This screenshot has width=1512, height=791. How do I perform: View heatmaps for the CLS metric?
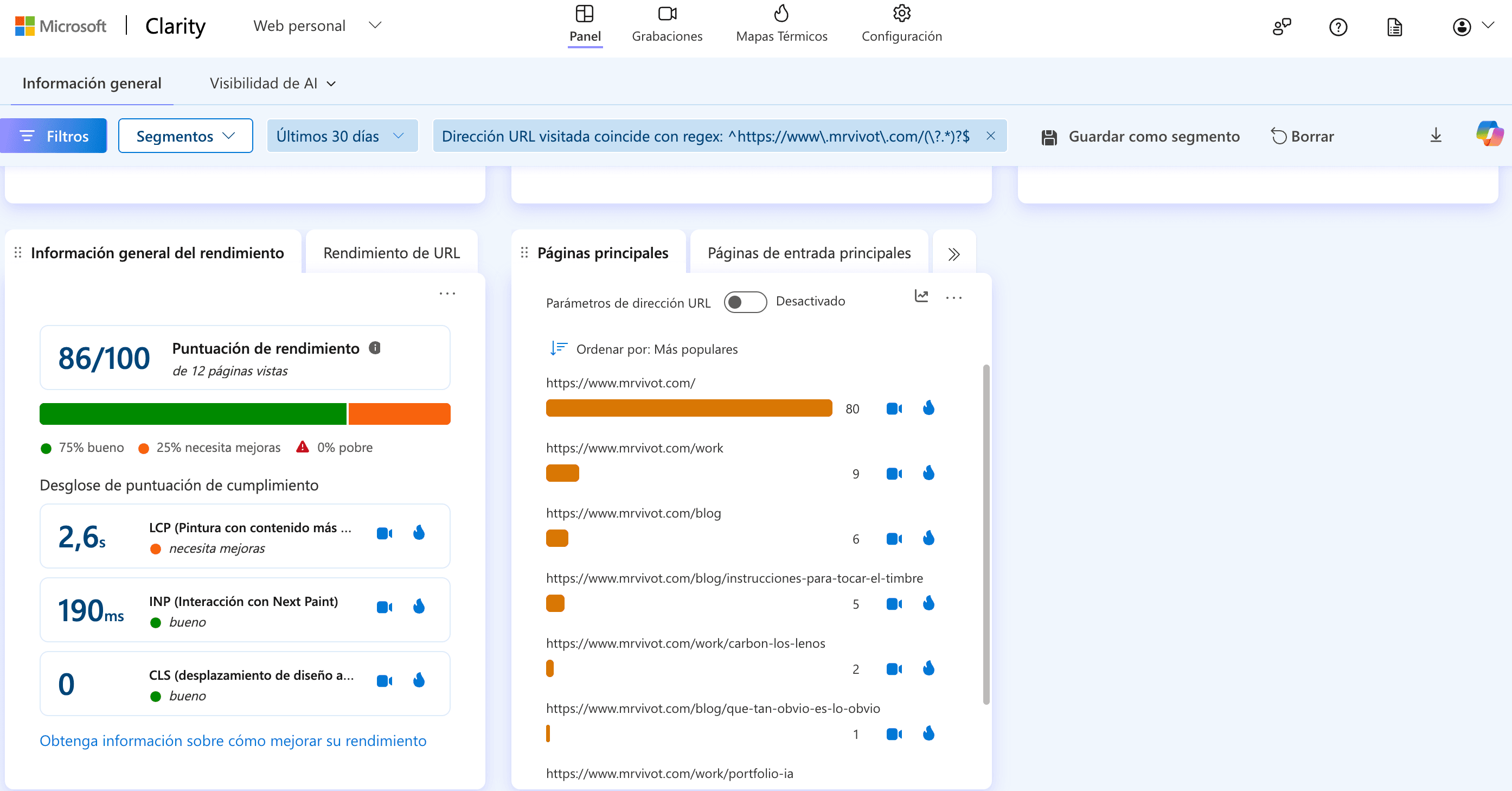pyautogui.click(x=419, y=680)
